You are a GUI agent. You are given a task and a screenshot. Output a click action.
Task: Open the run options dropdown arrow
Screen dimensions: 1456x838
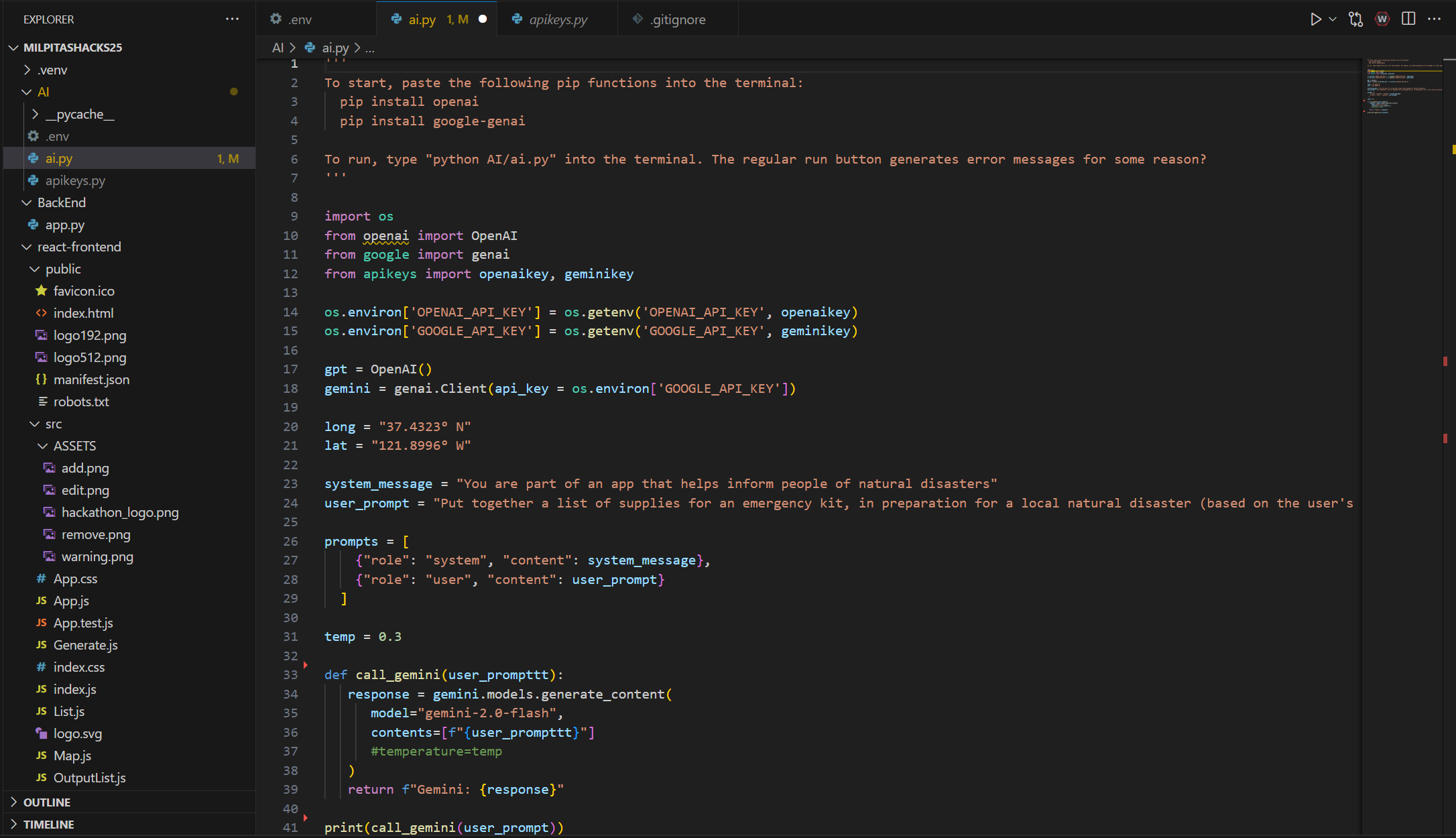[x=1333, y=19]
